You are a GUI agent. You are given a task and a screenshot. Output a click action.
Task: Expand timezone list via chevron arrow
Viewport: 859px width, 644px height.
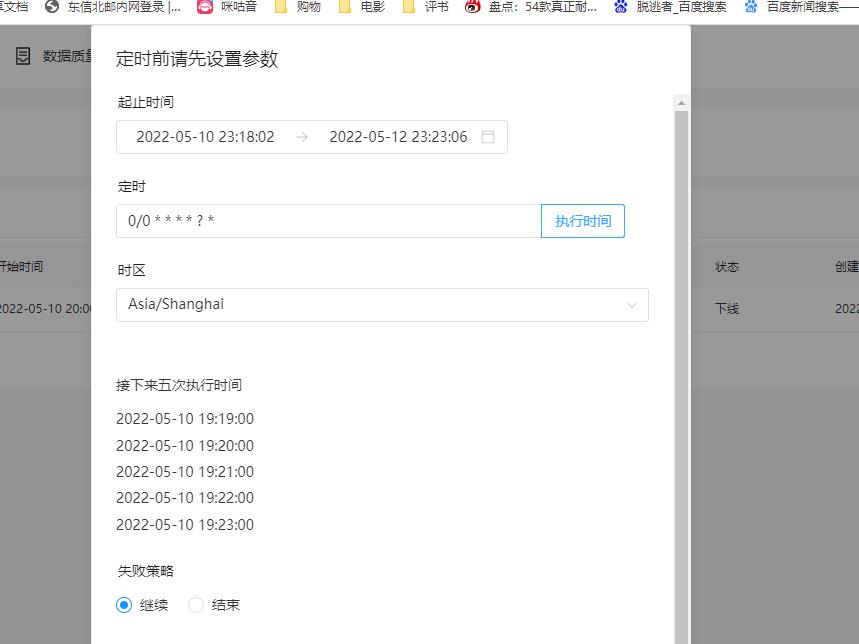632,305
